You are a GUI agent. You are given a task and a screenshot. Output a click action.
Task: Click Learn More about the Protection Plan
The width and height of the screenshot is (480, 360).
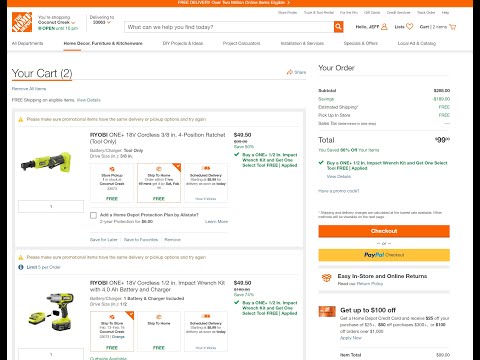(x=216, y=221)
